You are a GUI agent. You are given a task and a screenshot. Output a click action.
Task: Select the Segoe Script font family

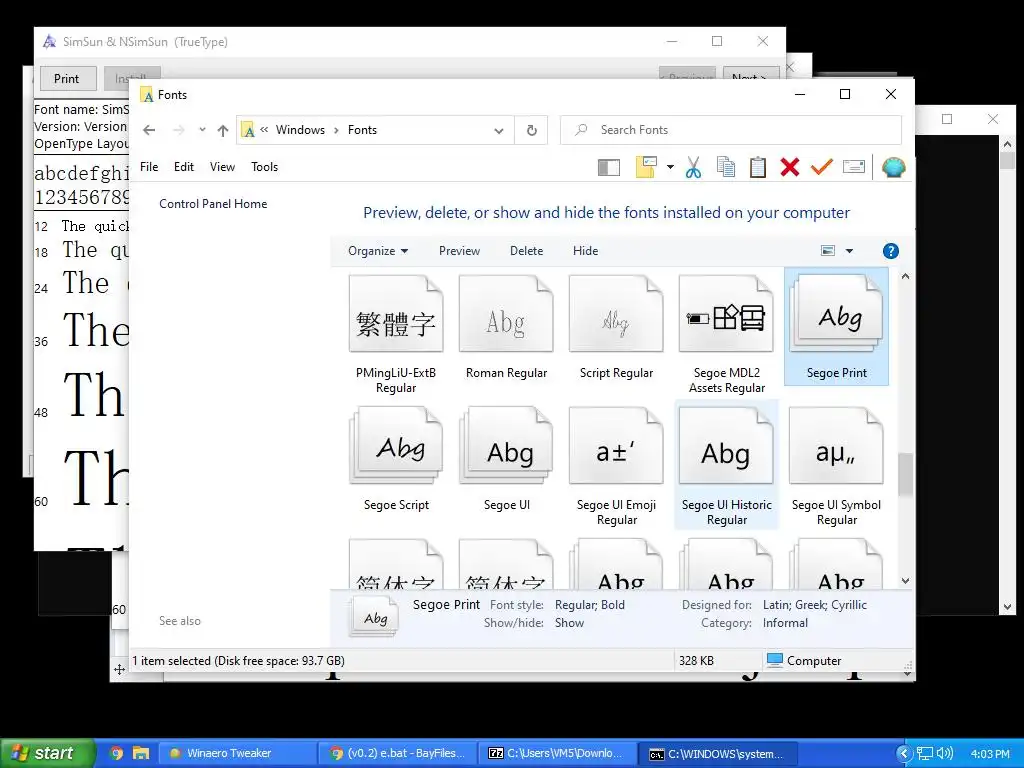point(396,459)
